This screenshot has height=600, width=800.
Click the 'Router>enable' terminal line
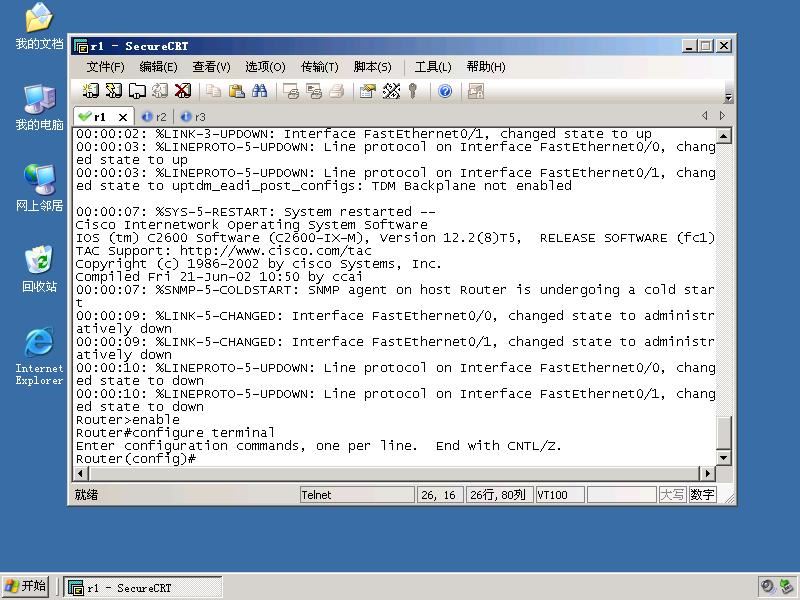(x=128, y=420)
